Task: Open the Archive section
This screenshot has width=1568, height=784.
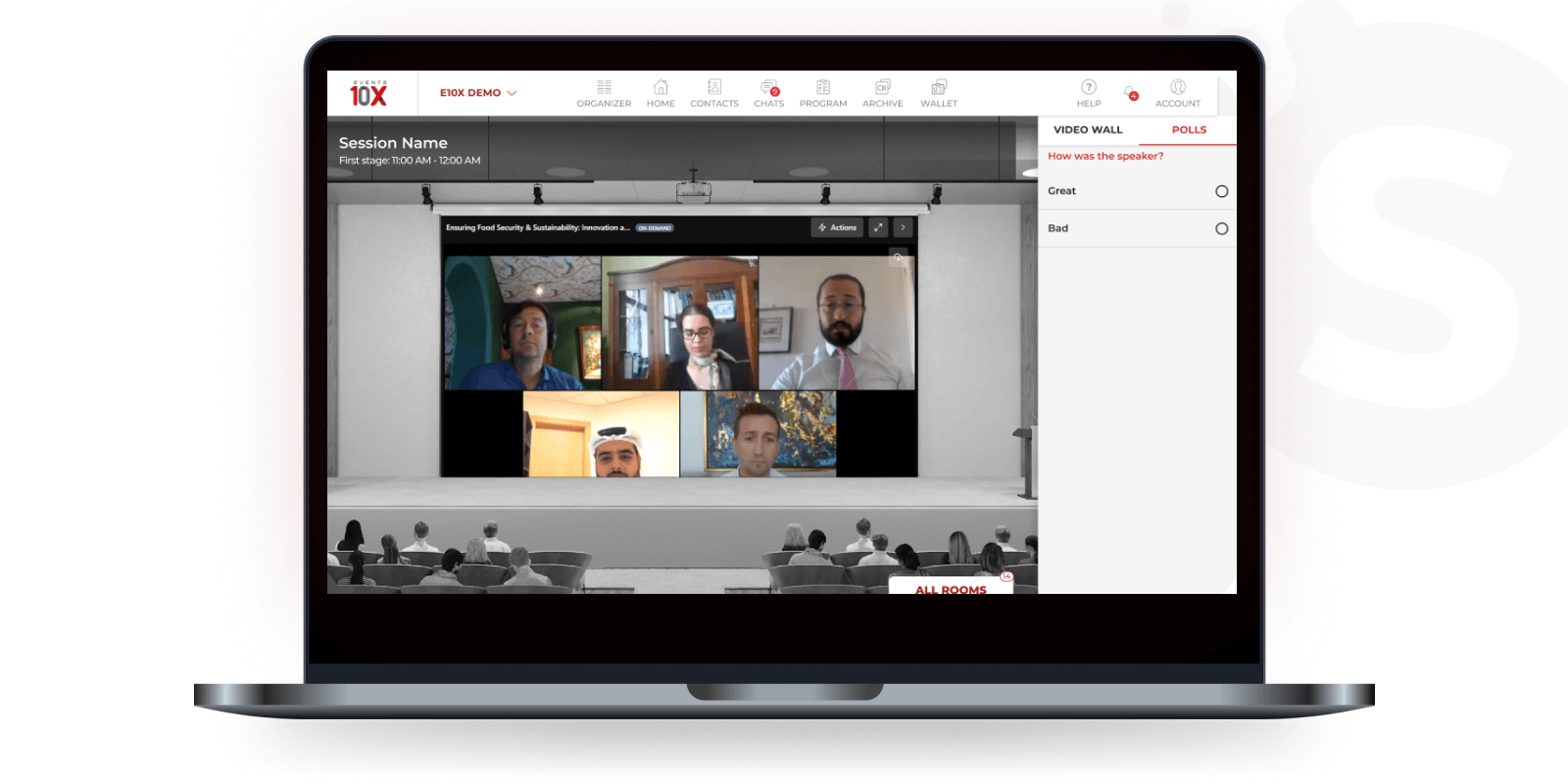Action: pos(882,93)
